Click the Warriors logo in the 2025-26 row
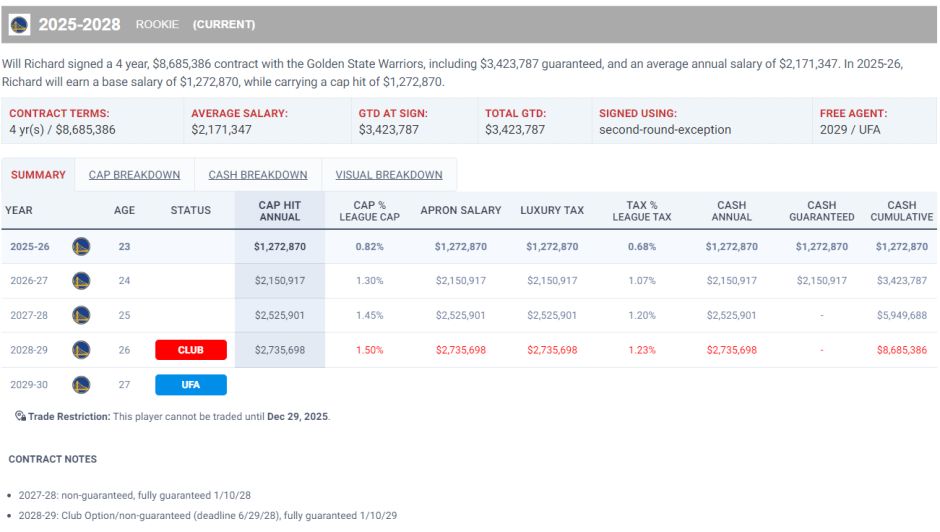Viewport: 940px width, 532px height. pyautogui.click(x=81, y=246)
